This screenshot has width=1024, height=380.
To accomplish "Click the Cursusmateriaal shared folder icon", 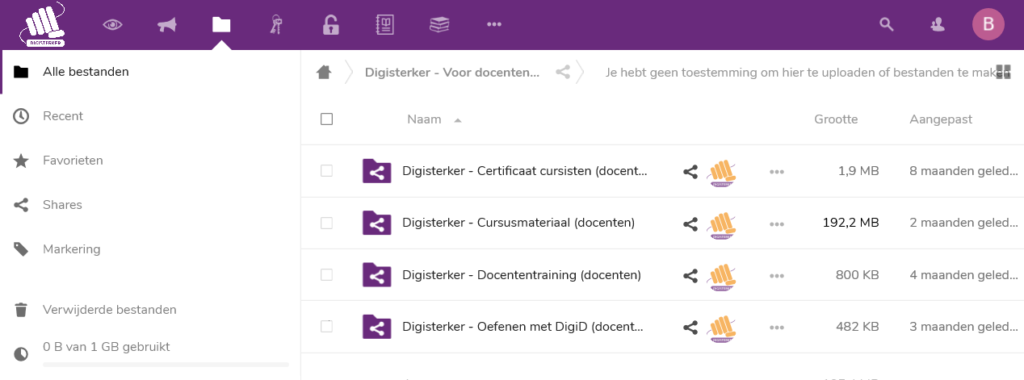I will [377, 223].
